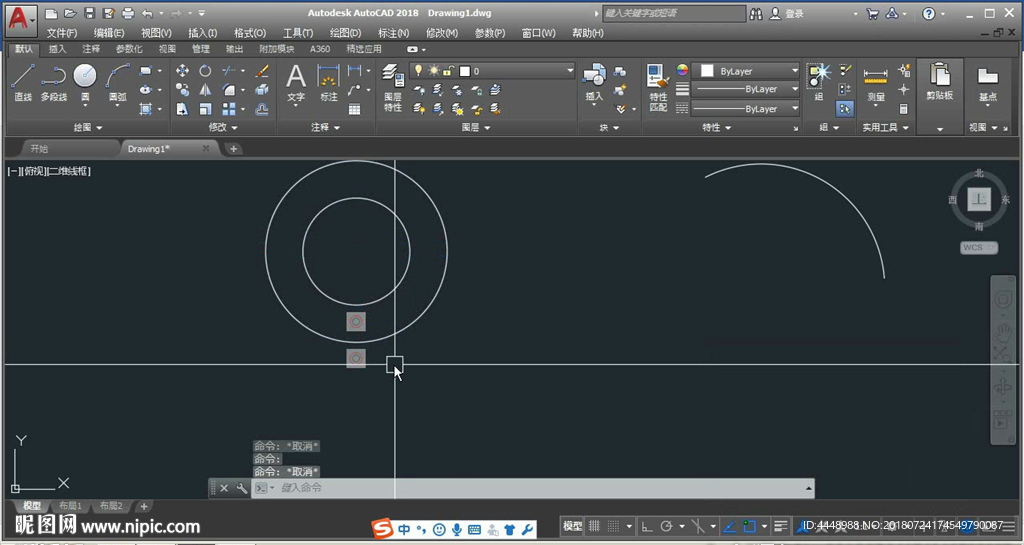Select the Text (文字) tool
1024x545 pixels.
click(296, 83)
